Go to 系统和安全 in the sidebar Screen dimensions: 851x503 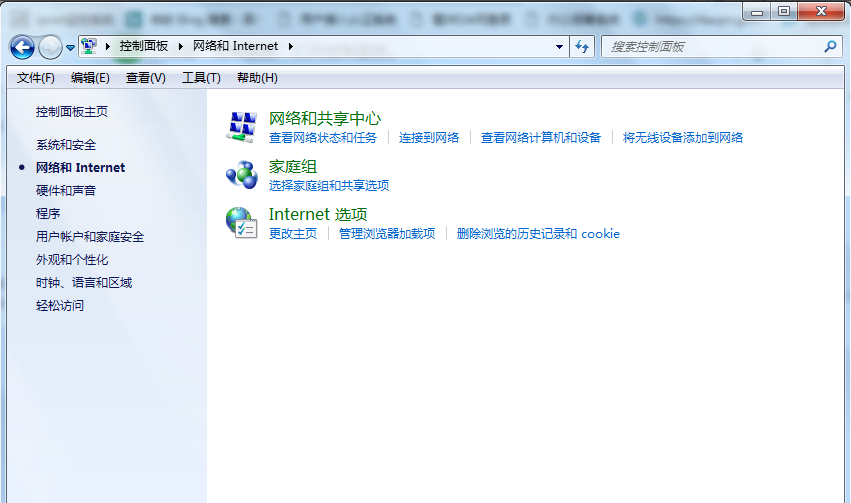(66, 145)
